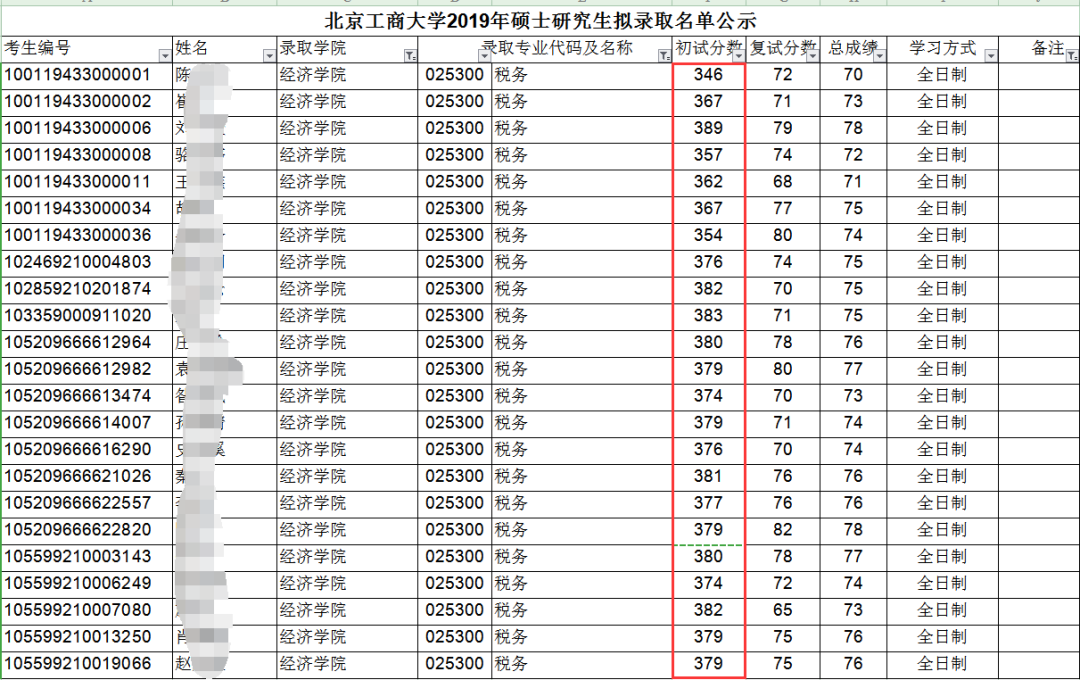The image size is (1080, 680).
Task: Select candidate number 100119433000001 cell
Action: click(87, 74)
